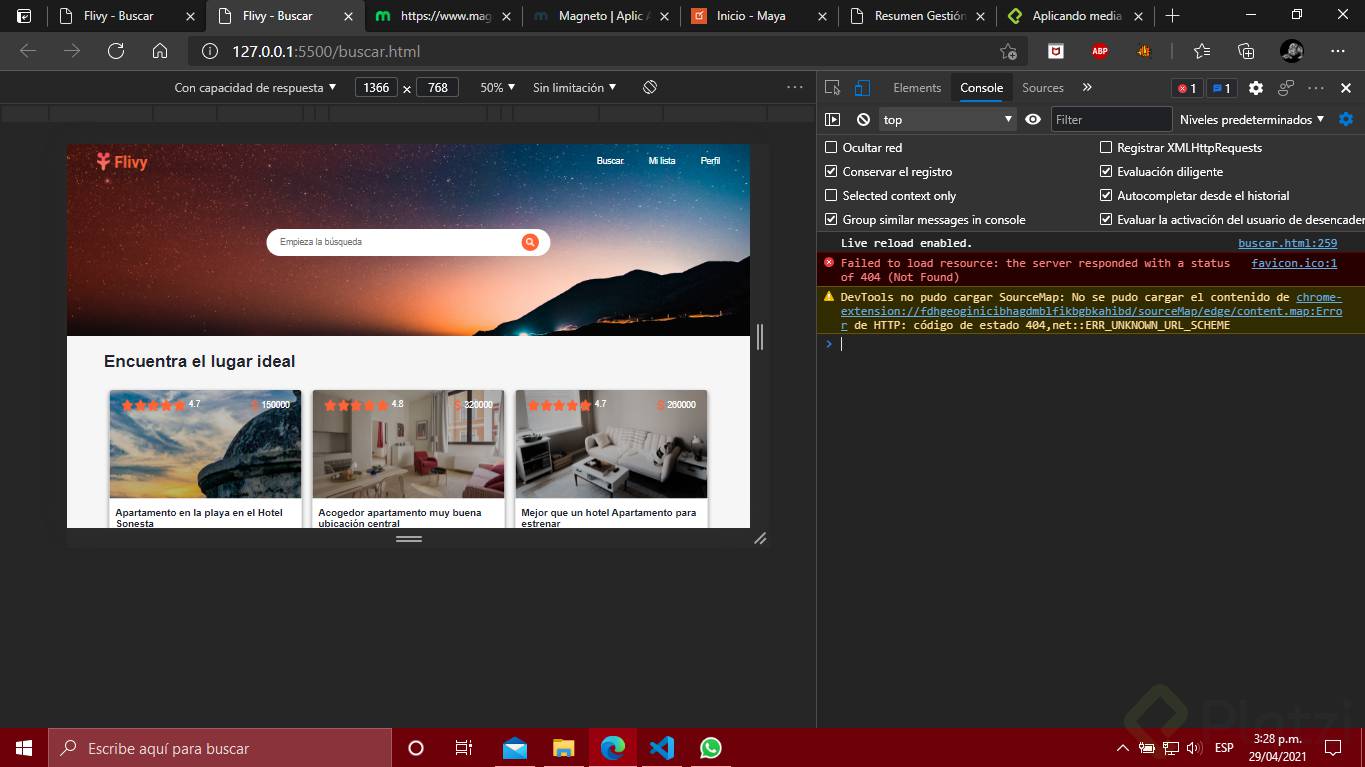This screenshot has height=767, width=1365.
Task: Activate the inspect element picker
Action: pos(833,88)
